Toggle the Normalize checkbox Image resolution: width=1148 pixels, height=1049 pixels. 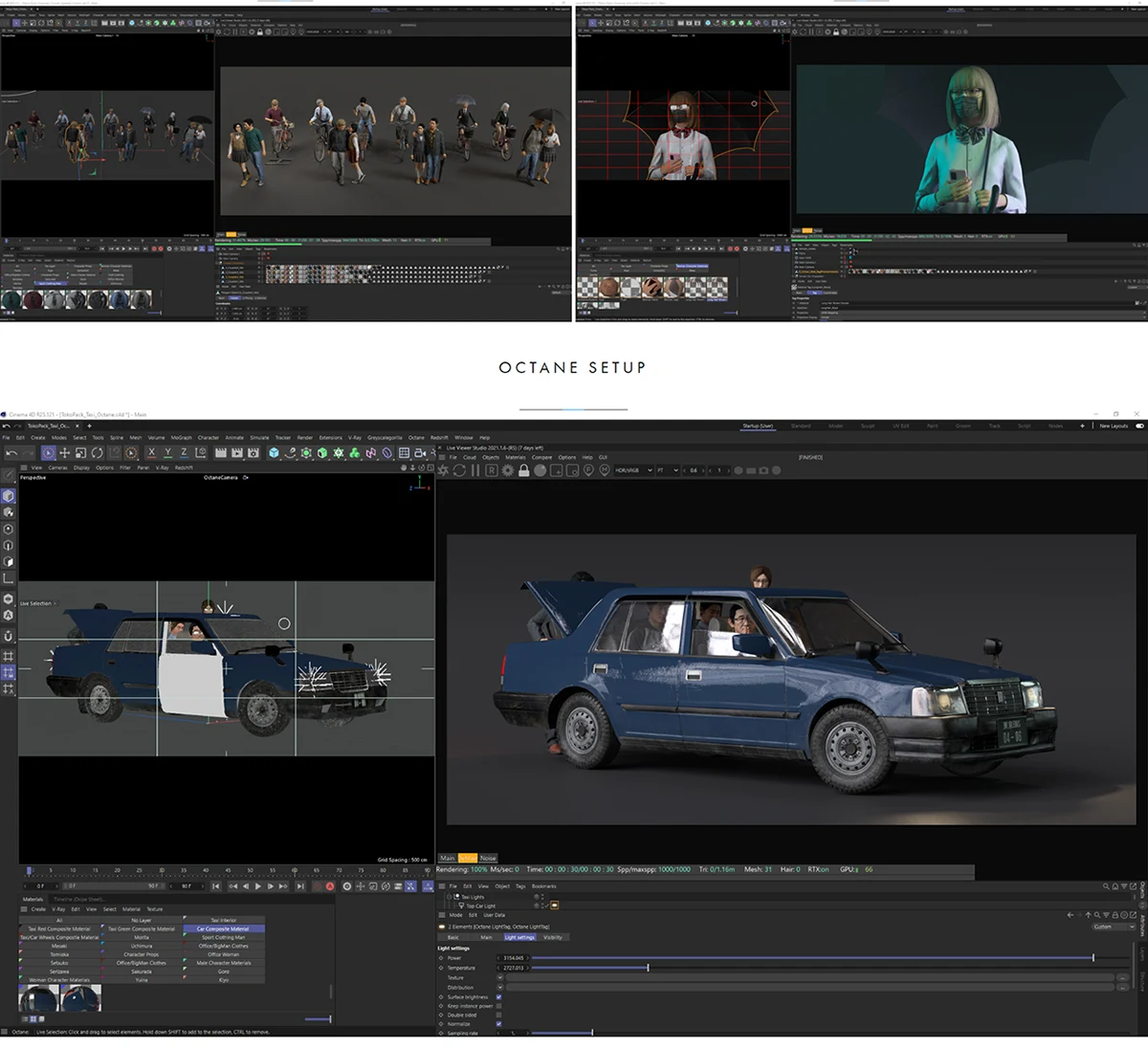[498, 1024]
